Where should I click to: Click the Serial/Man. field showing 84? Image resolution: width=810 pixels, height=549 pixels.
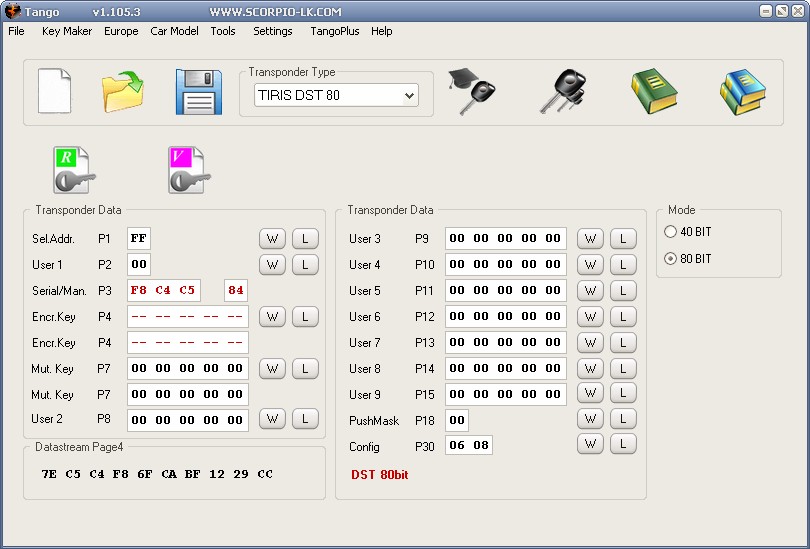236,290
